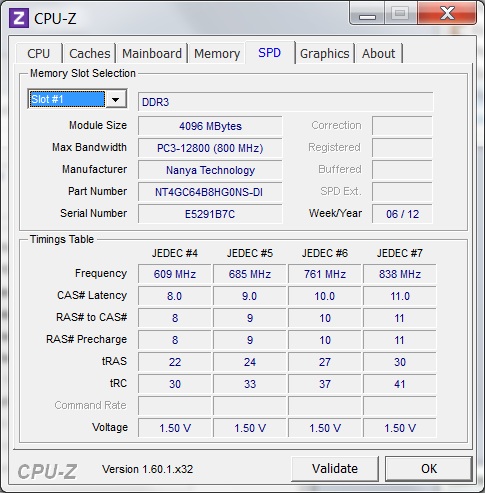
Task: Click the tRAS value 27
Action: (x=325, y=362)
